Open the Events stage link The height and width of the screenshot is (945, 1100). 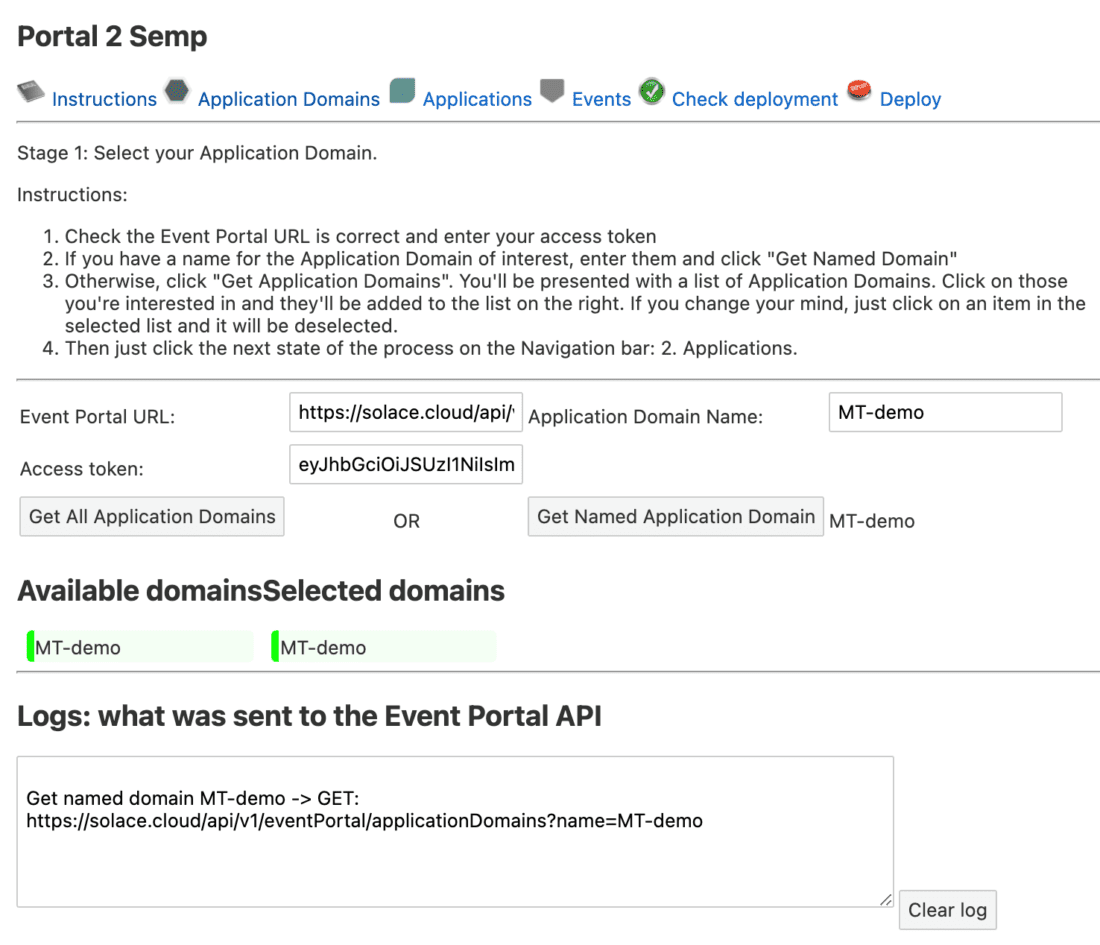pyautogui.click(x=601, y=99)
